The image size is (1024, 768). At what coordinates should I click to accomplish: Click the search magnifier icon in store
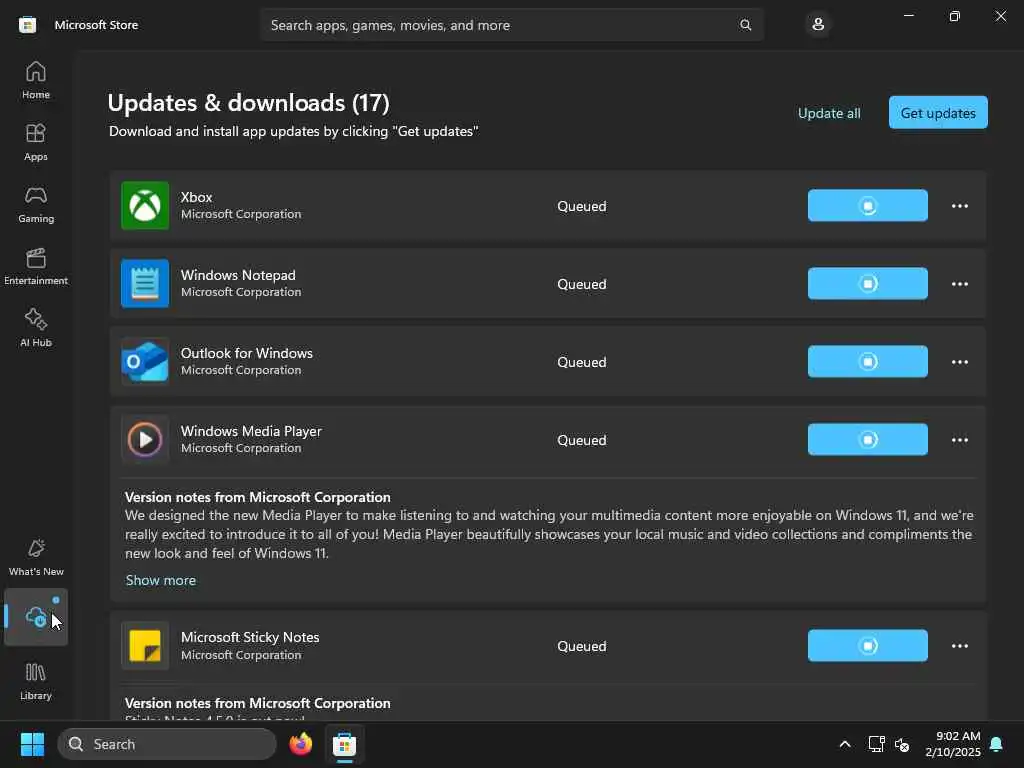click(745, 25)
